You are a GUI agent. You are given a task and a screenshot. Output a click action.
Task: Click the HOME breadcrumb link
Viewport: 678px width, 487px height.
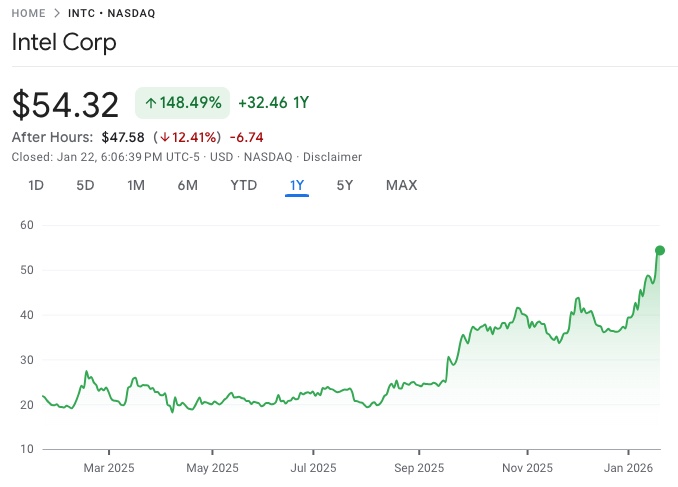tap(31, 14)
